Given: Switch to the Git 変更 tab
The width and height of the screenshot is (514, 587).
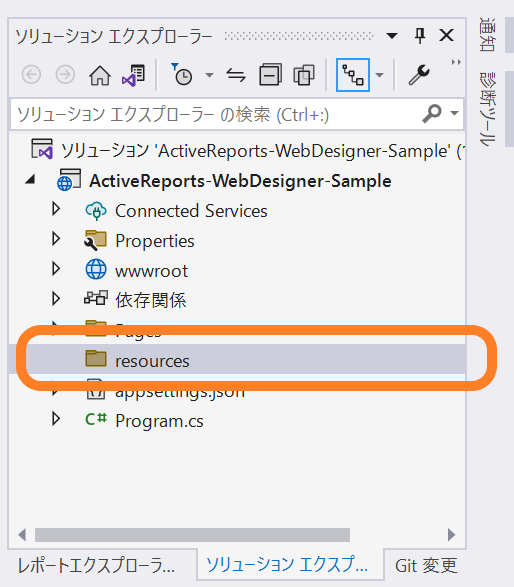Looking at the screenshot, I should coord(426,565).
